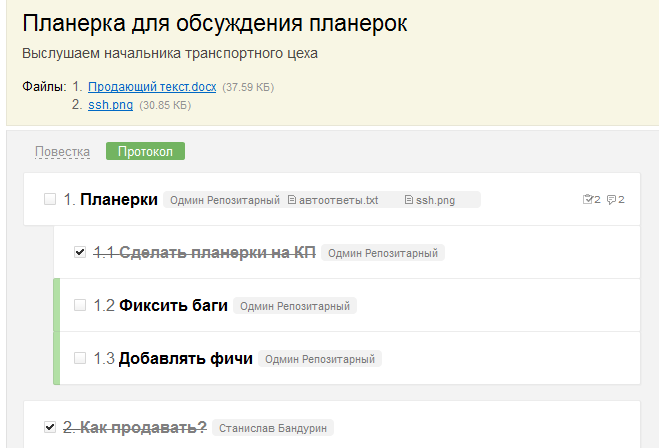Mark 1.3 Добавлять фичи as done
The image size is (659, 448).
tap(80, 358)
